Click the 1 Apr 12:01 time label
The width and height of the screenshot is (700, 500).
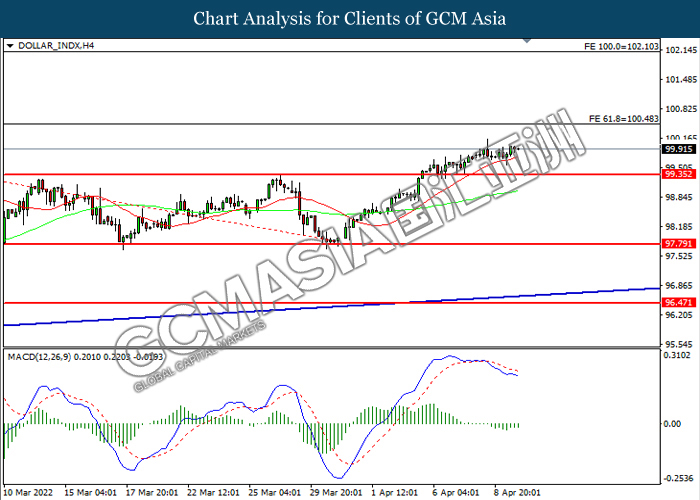tap(395, 493)
